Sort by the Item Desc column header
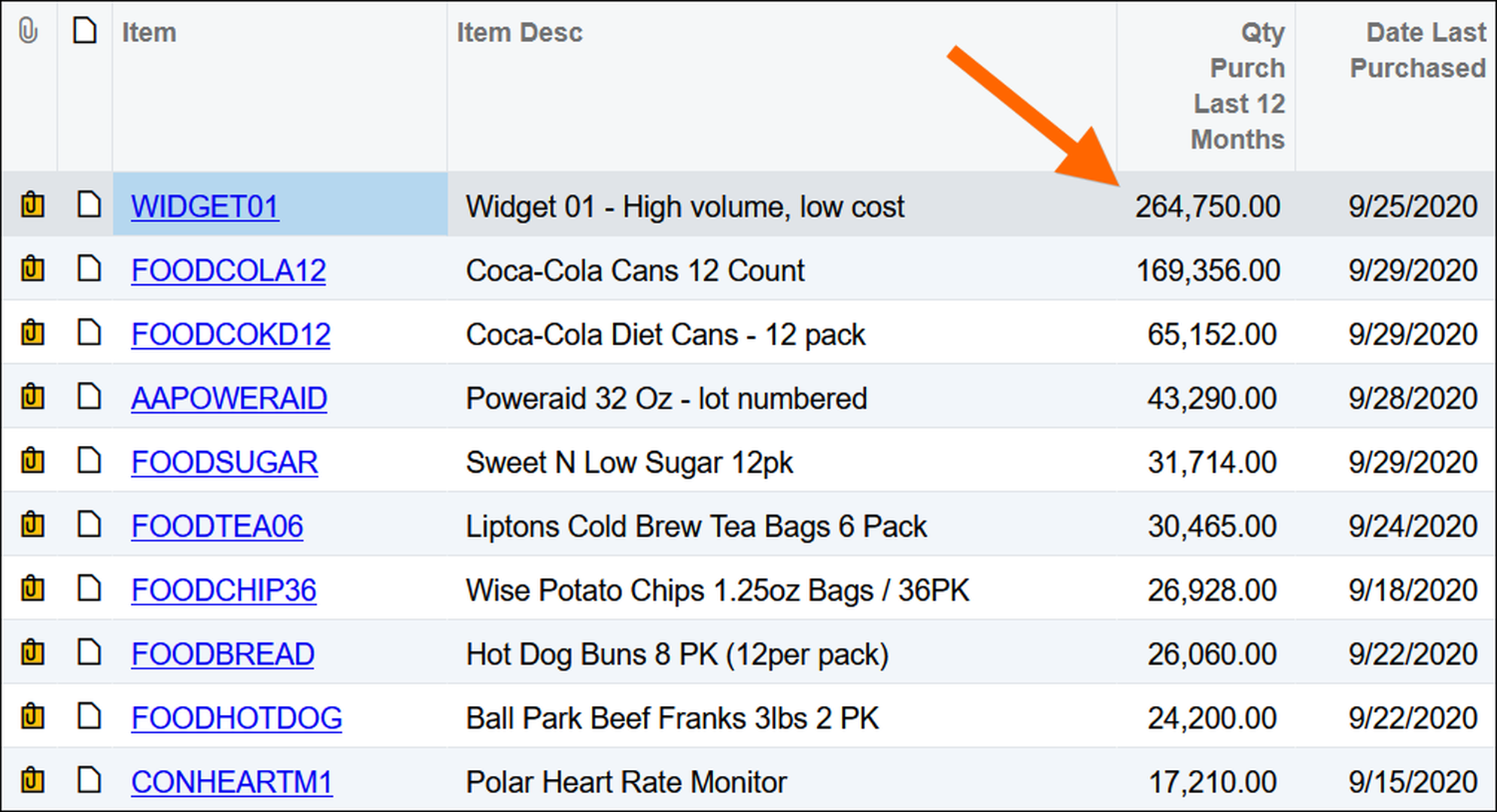This screenshot has width=1497, height=812. click(519, 32)
